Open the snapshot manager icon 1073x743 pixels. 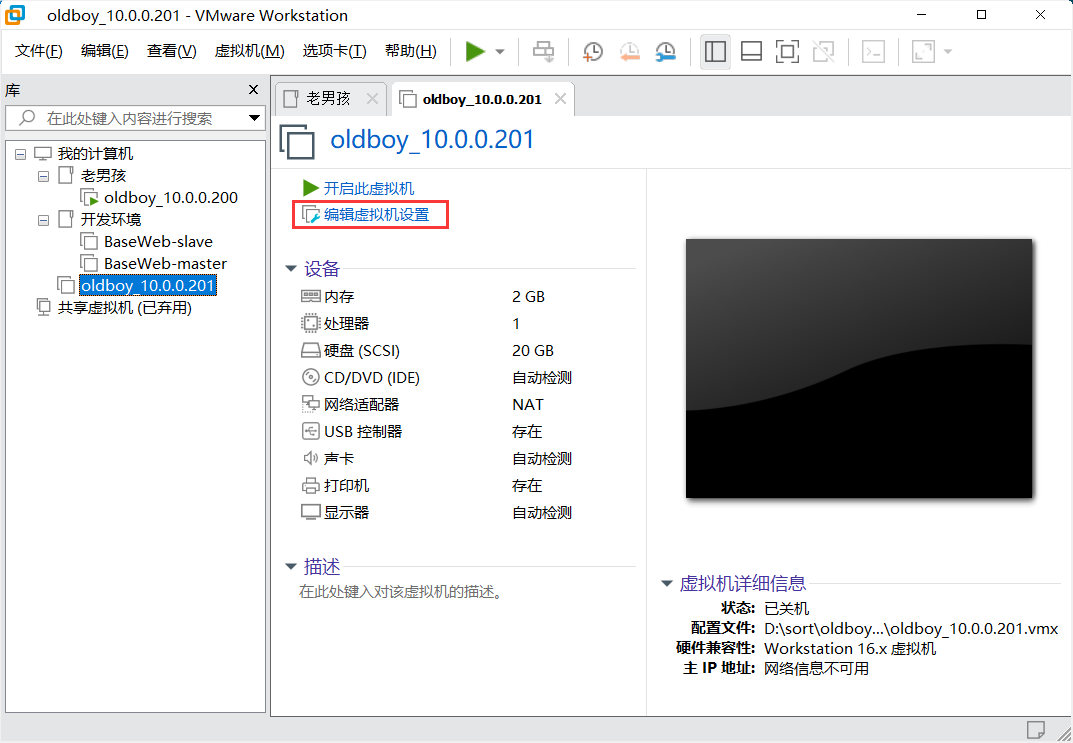(x=665, y=51)
